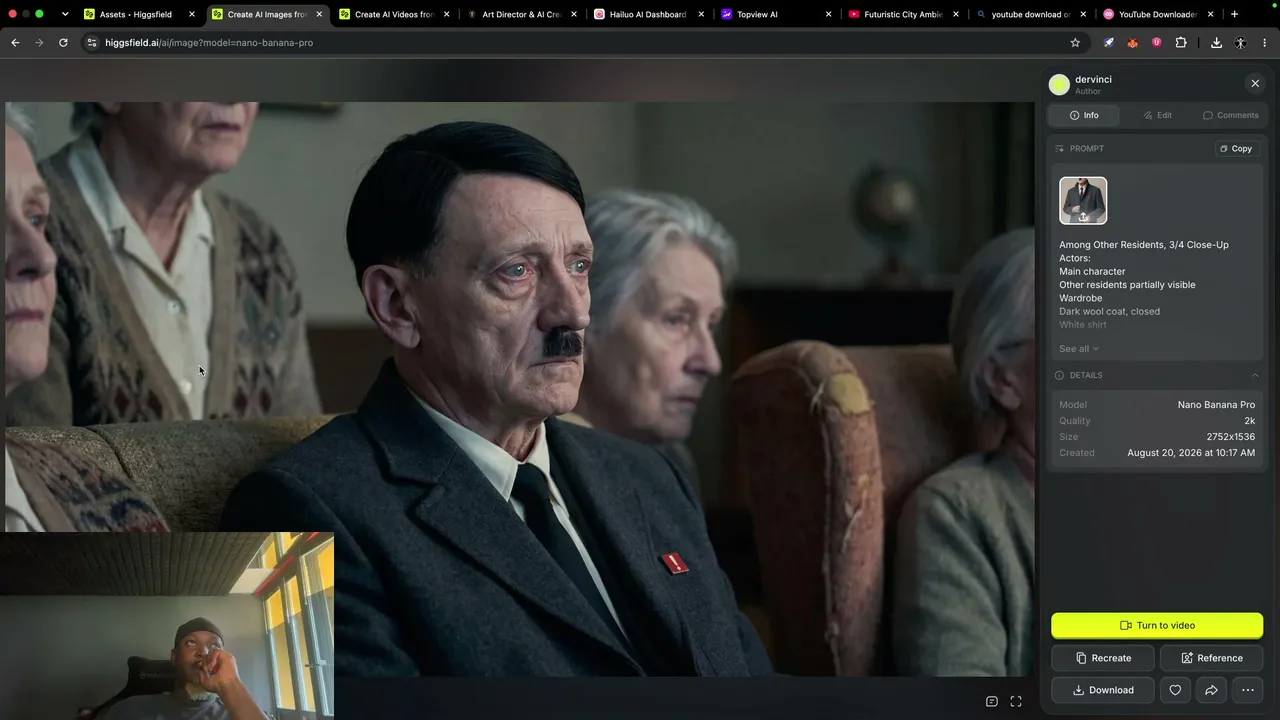This screenshot has height=720, width=1280.
Task: Switch to the youtube download search tab
Action: [x=1031, y=14]
